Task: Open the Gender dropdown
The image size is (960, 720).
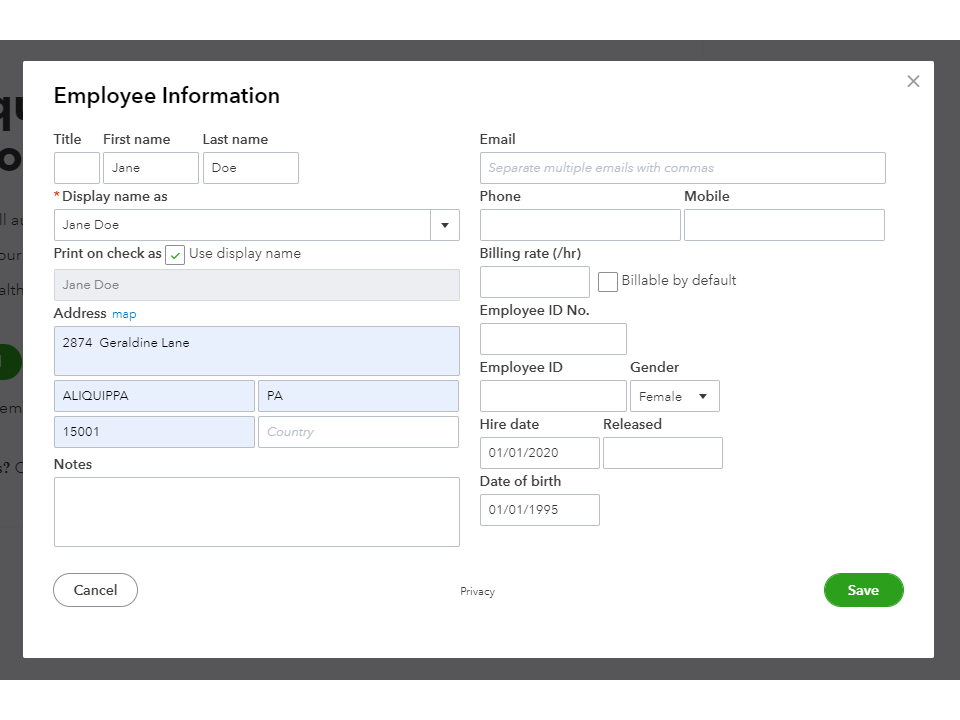Action: [x=674, y=396]
